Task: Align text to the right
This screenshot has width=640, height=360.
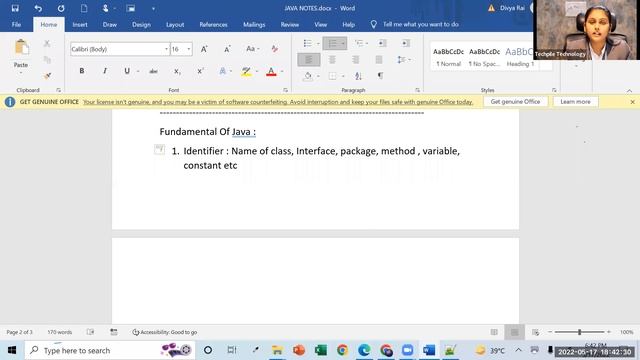Action: coord(356,60)
